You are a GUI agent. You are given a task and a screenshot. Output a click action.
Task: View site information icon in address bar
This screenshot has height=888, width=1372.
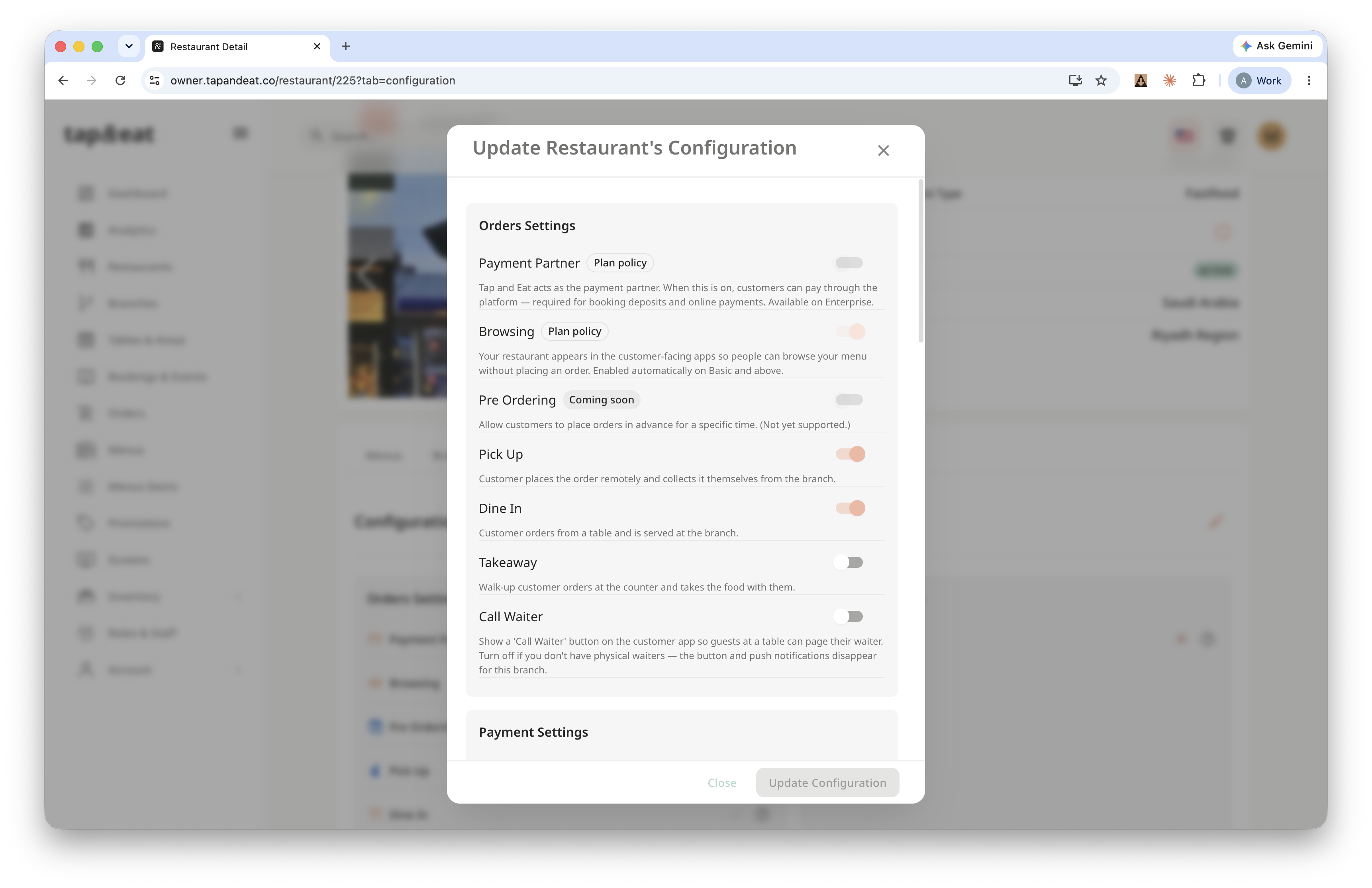(155, 81)
